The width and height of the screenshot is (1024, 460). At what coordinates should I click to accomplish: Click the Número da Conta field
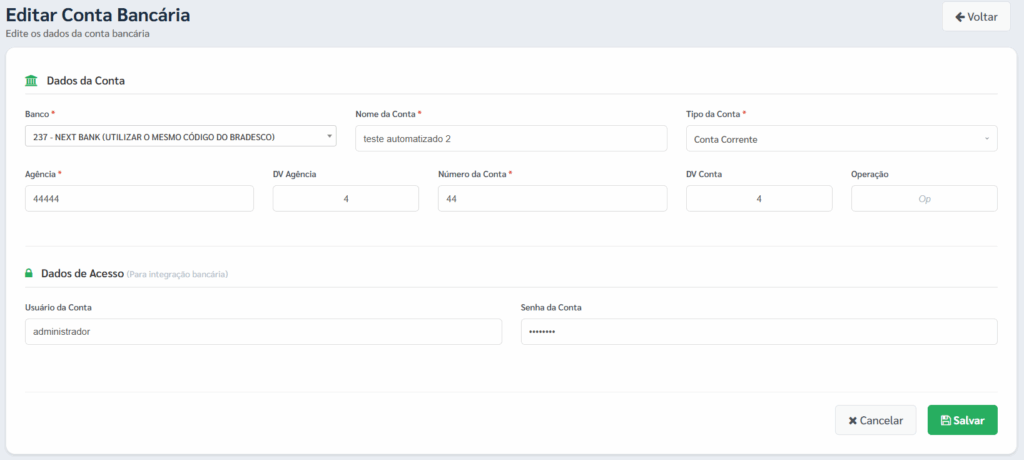[552, 199]
